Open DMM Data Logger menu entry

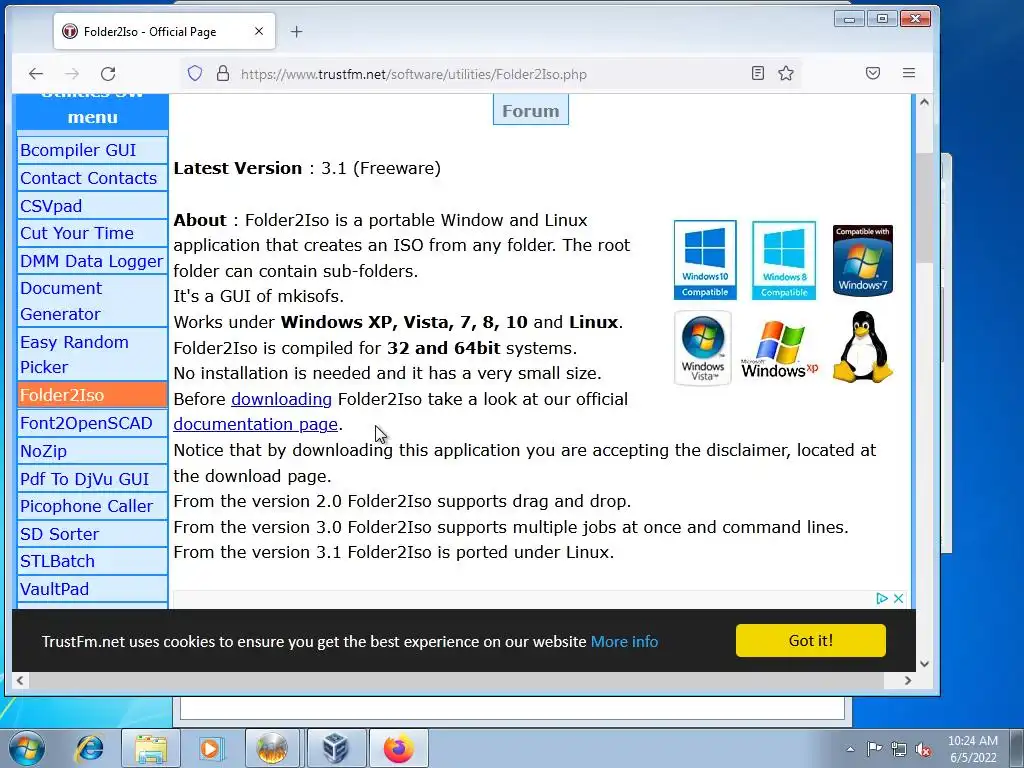coord(91,261)
